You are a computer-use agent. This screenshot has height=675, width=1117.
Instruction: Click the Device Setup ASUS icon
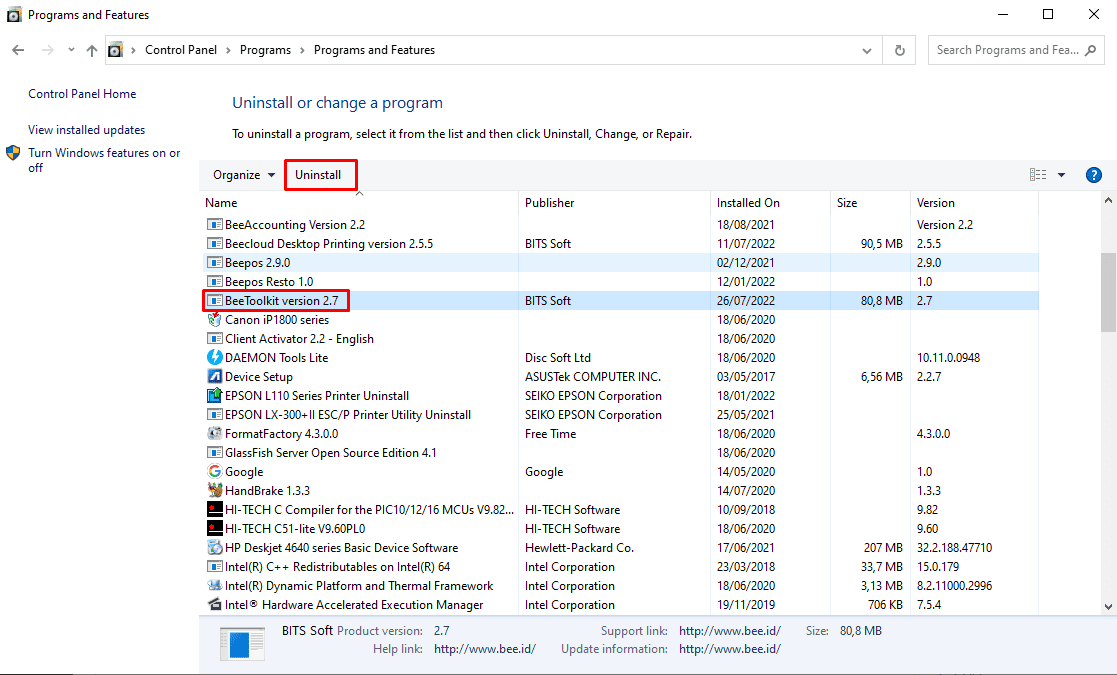[x=214, y=377]
